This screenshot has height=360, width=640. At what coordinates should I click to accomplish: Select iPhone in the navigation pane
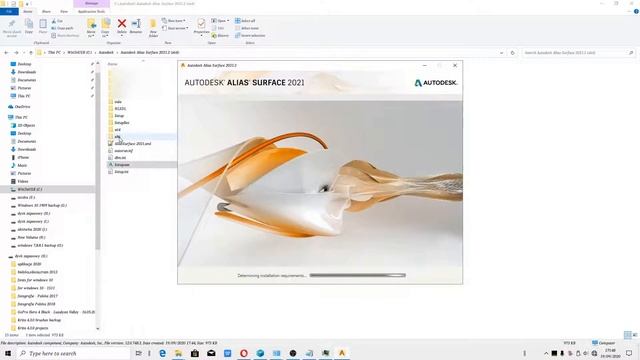point(23,157)
